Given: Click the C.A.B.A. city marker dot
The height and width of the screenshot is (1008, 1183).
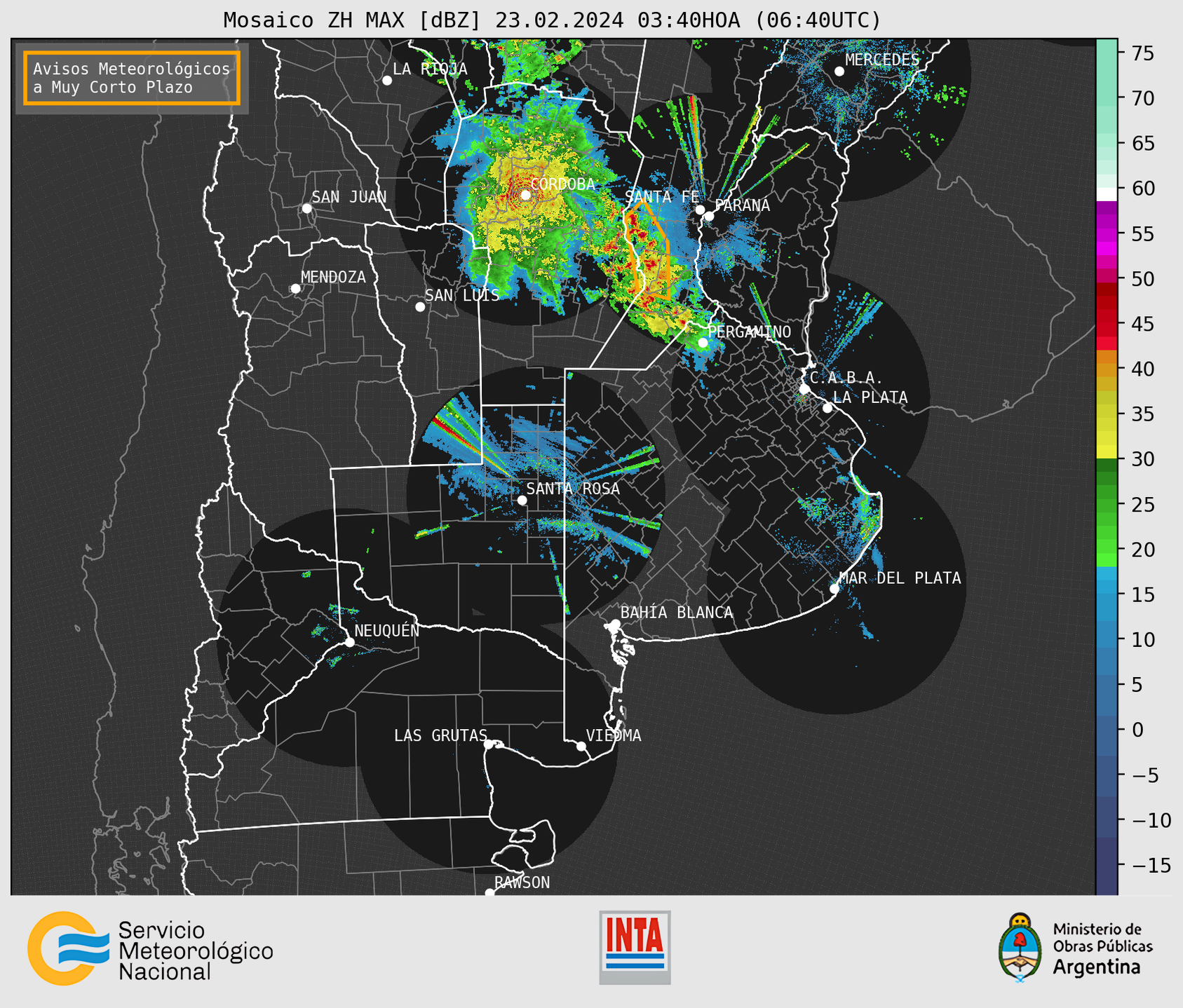Looking at the screenshot, I should click(804, 388).
